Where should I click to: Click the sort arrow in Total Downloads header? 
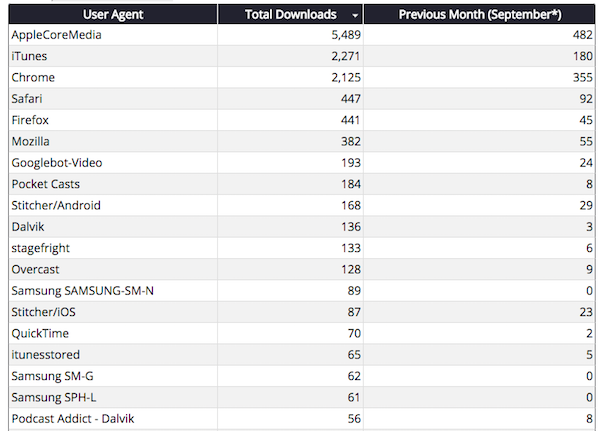355,16
